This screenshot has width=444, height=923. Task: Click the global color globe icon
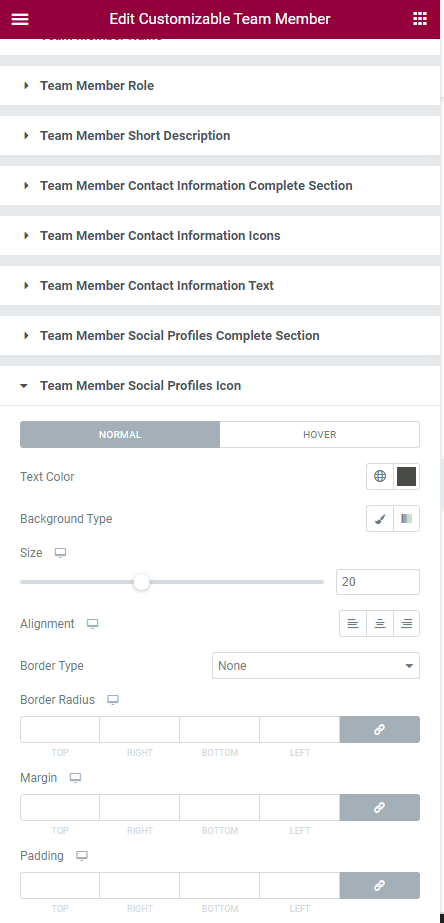click(x=380, y=476)
